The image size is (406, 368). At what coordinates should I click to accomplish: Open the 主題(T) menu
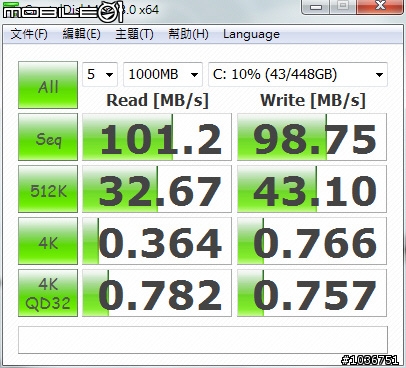pyautogui.click(x=134, y=34)
